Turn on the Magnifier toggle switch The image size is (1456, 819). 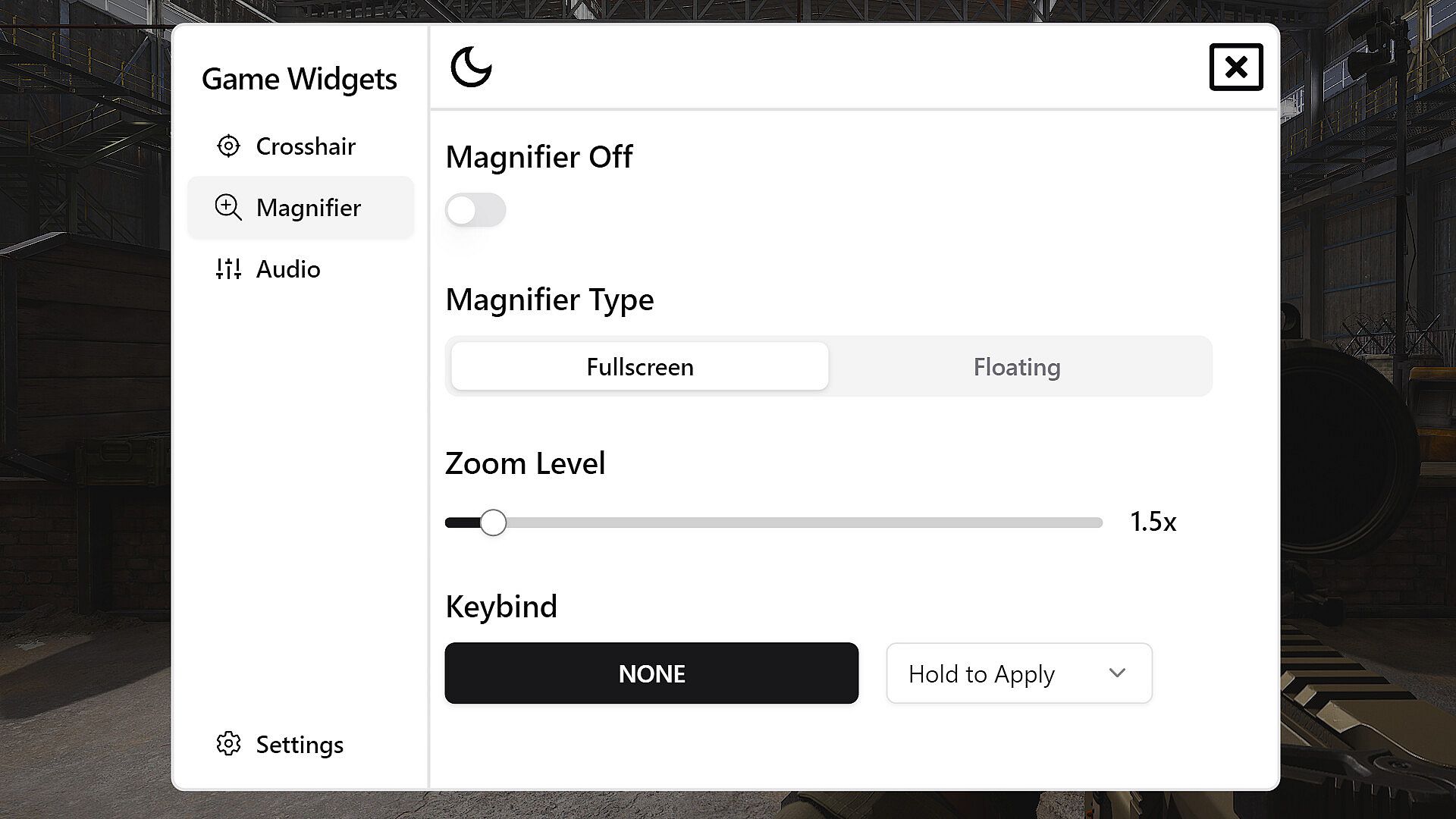(x=475, y=210)
